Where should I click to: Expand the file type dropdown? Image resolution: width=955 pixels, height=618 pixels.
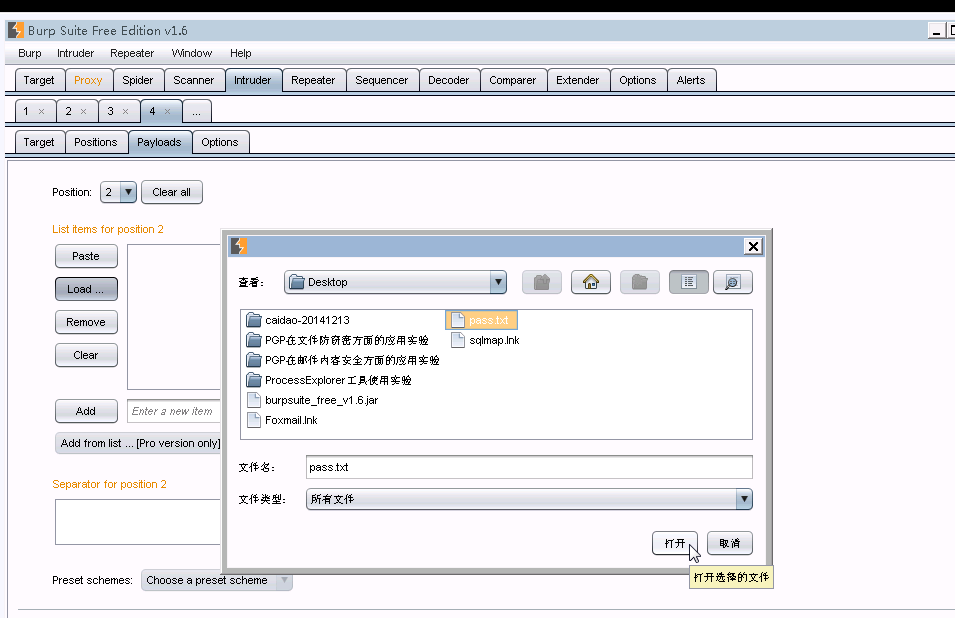pyautogui.click(x=744, y=499)
